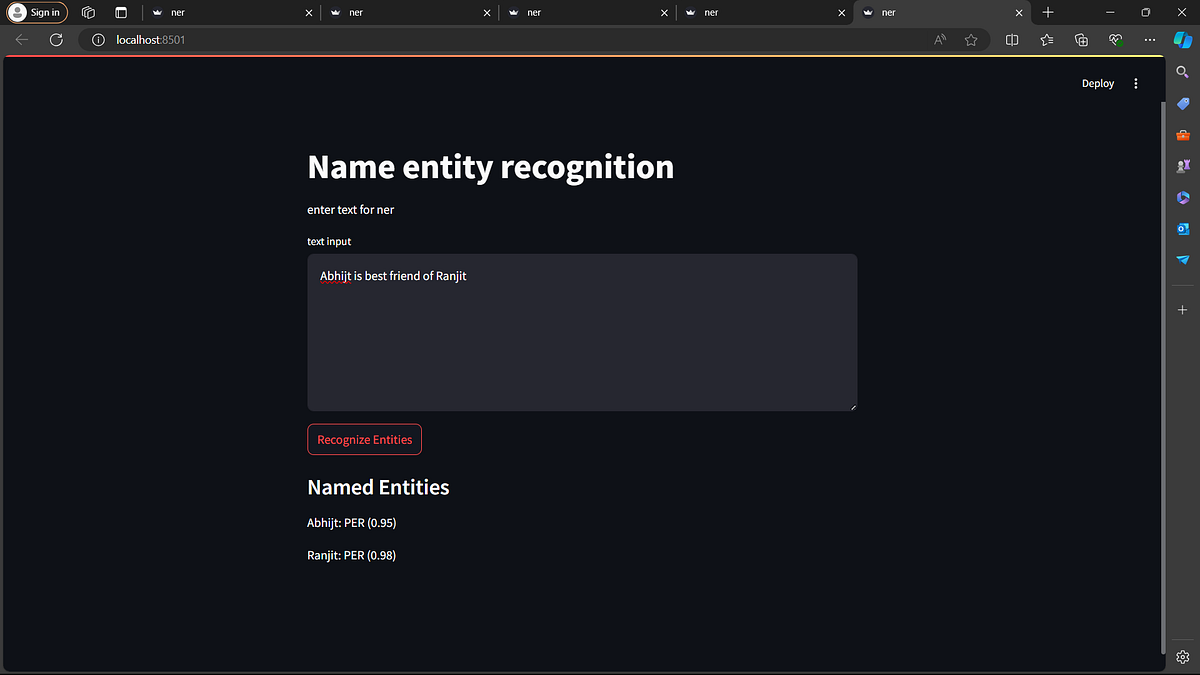1200x675 pixels.
Task: Click inside the text input area
Action: click(582, 330)
